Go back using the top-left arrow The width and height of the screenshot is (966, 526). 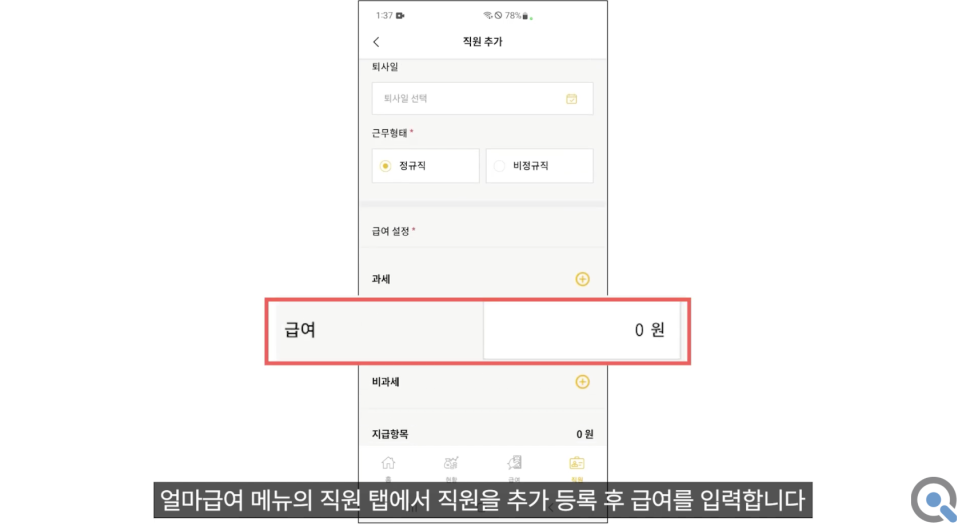pos(376,42)
